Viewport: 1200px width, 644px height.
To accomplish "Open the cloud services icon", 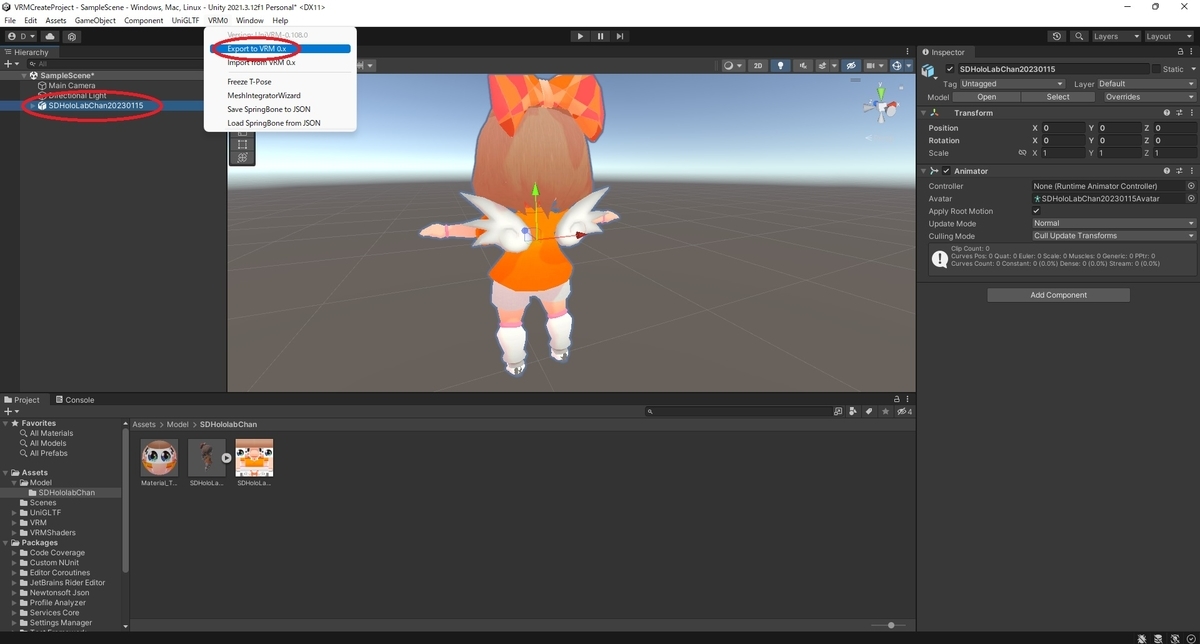I will 50,36.
